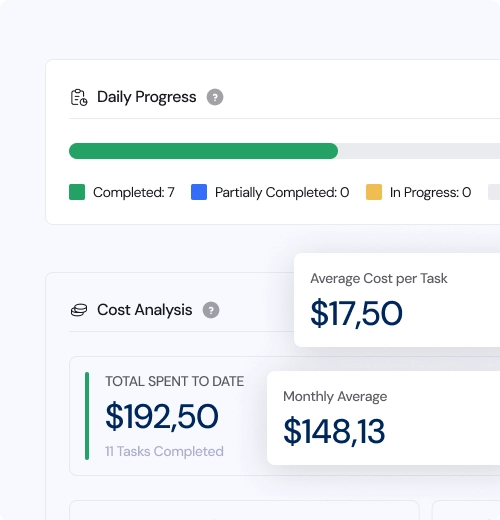This screenshot has height=520, width=500.
Task: Click the Partially Completed: 0 label
Action: point(282,192)
